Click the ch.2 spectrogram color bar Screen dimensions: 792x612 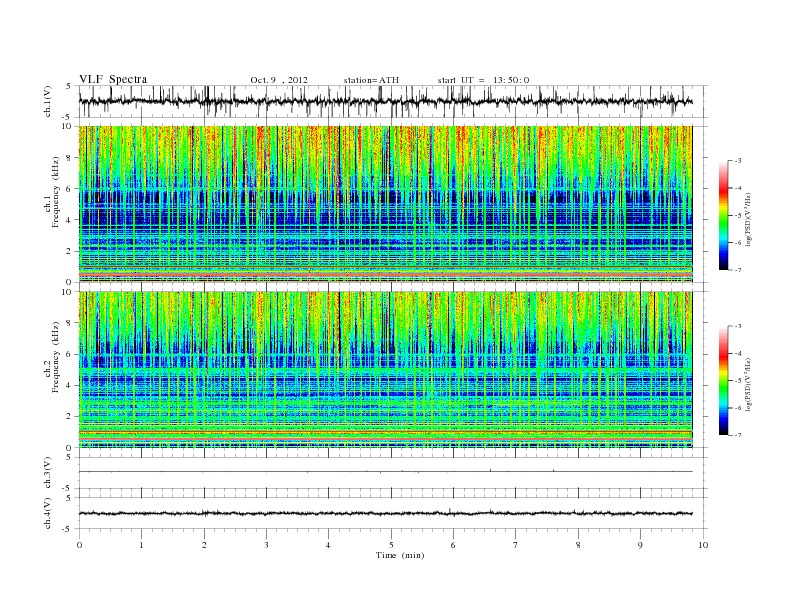[x=724, y=380]
